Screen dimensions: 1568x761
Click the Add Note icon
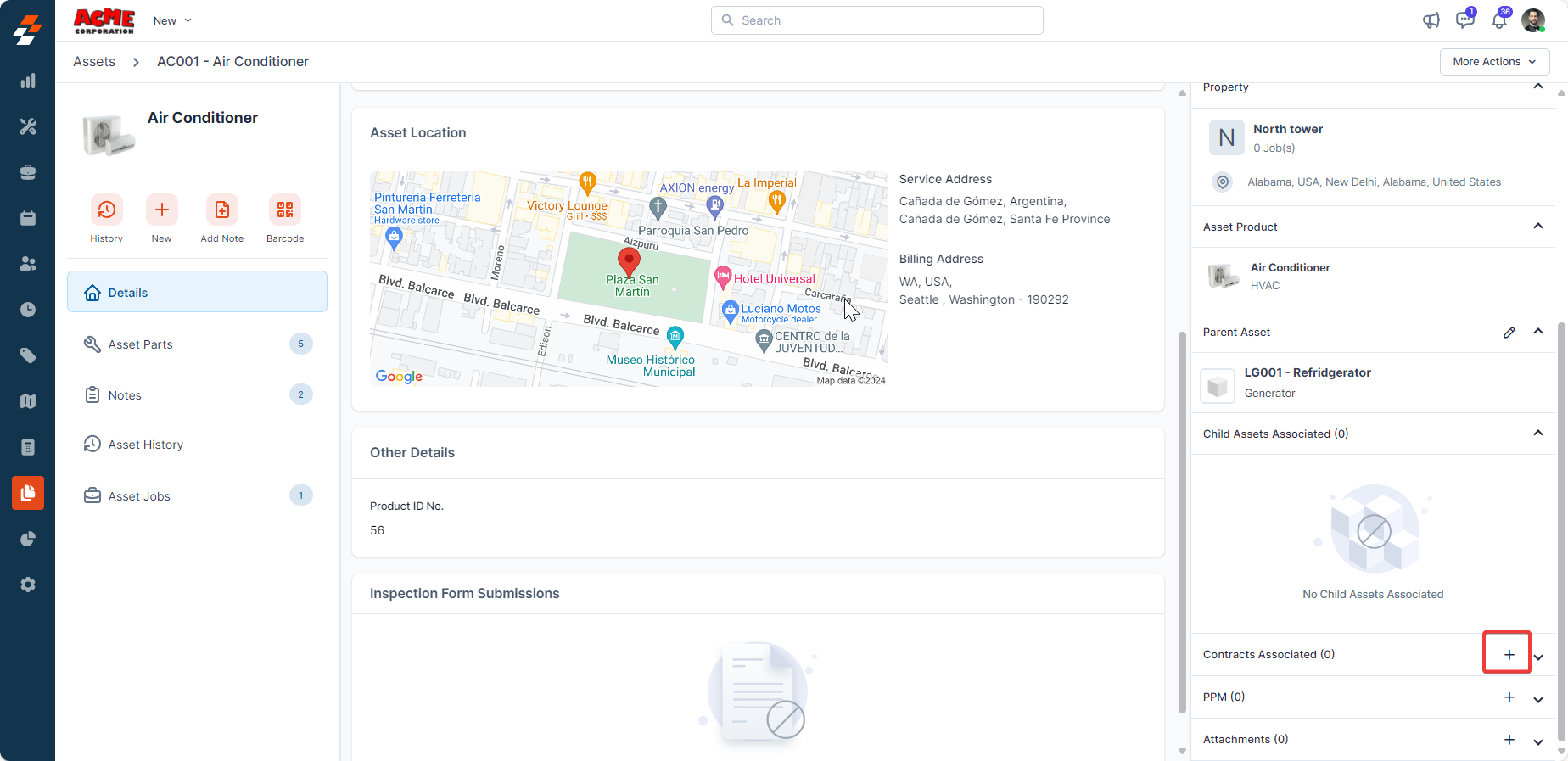[221, 210]
